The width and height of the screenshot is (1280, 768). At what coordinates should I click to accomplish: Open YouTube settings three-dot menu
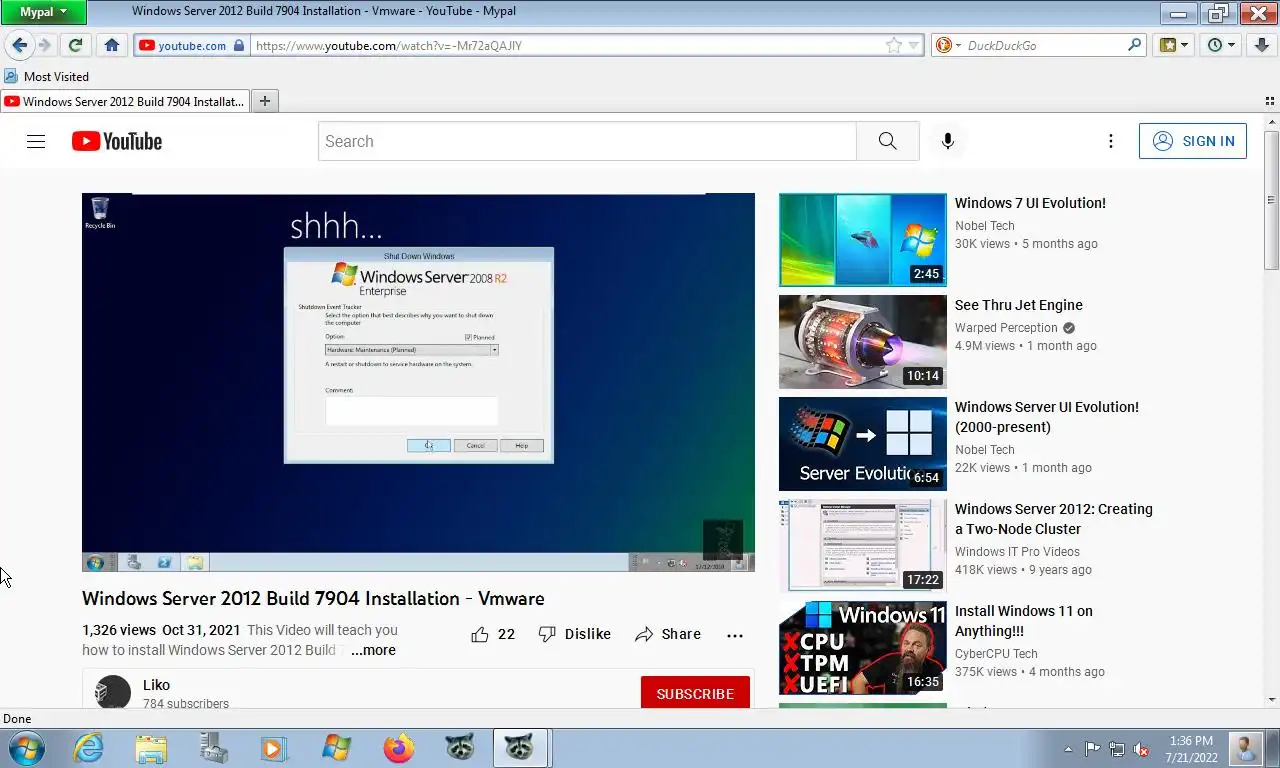pos(1110,141)
